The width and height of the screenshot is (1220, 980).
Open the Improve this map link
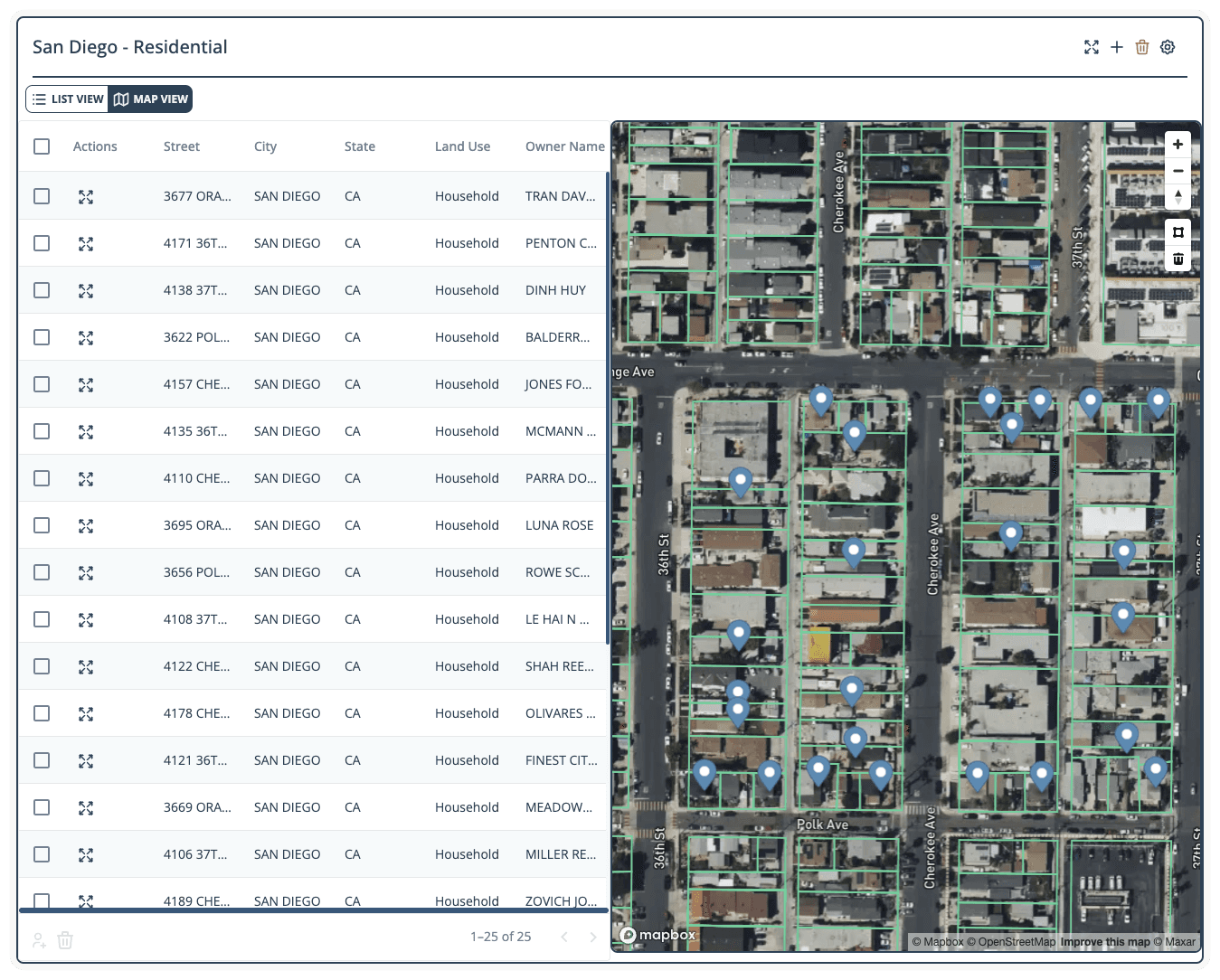(1105, 942)
